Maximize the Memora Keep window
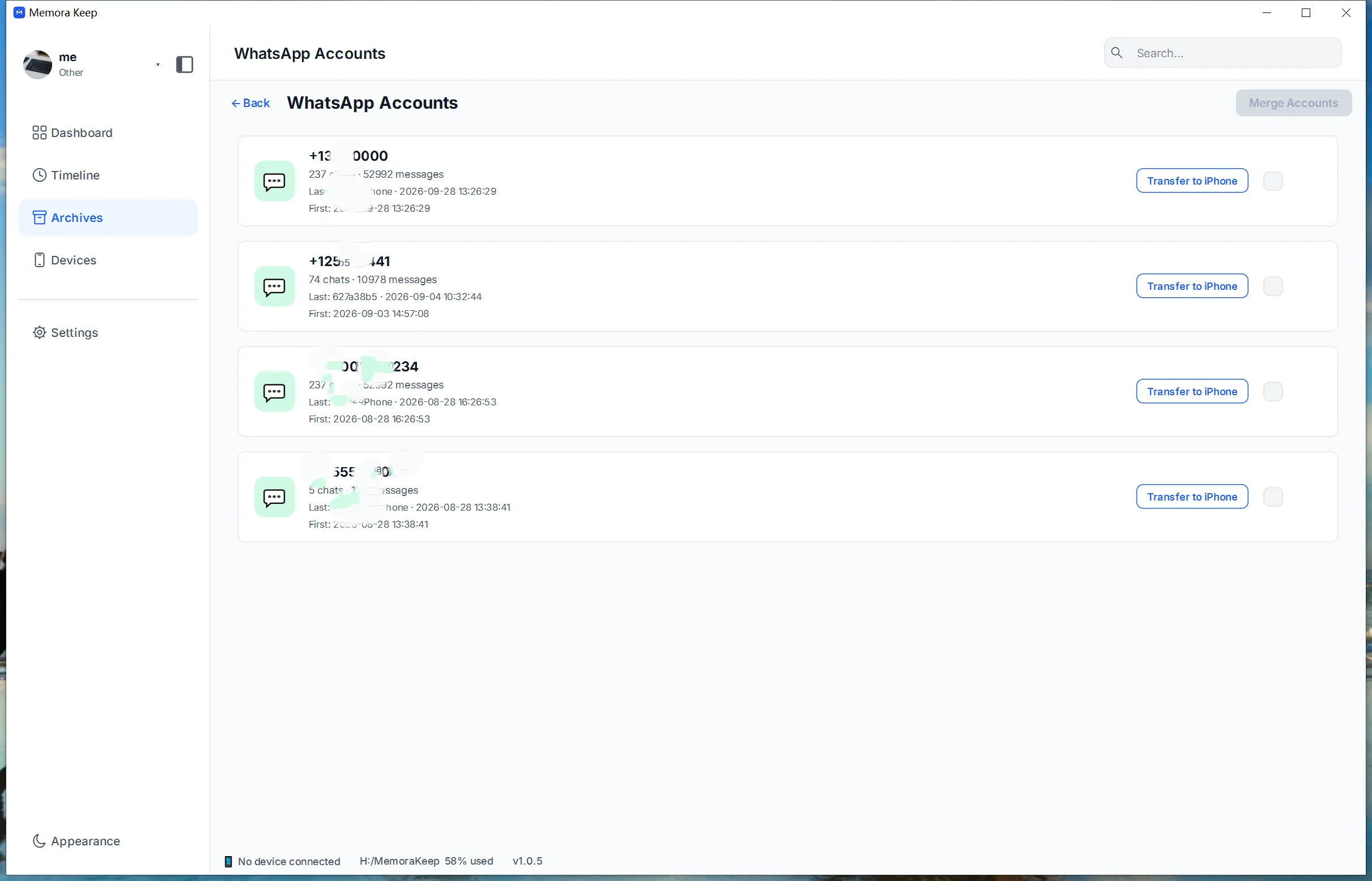 1306,12
